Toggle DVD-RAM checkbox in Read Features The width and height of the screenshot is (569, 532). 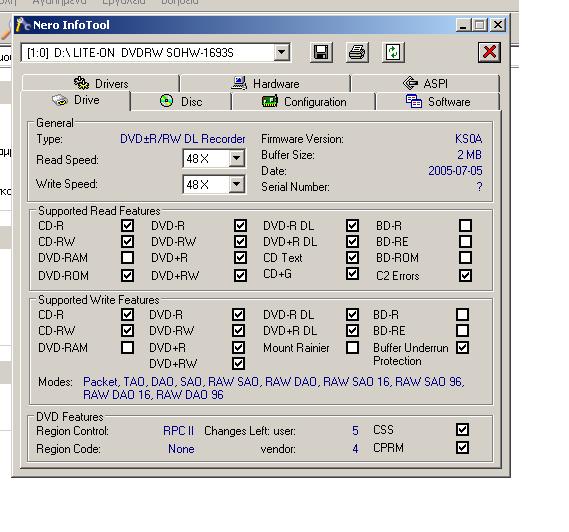point(127,258)
